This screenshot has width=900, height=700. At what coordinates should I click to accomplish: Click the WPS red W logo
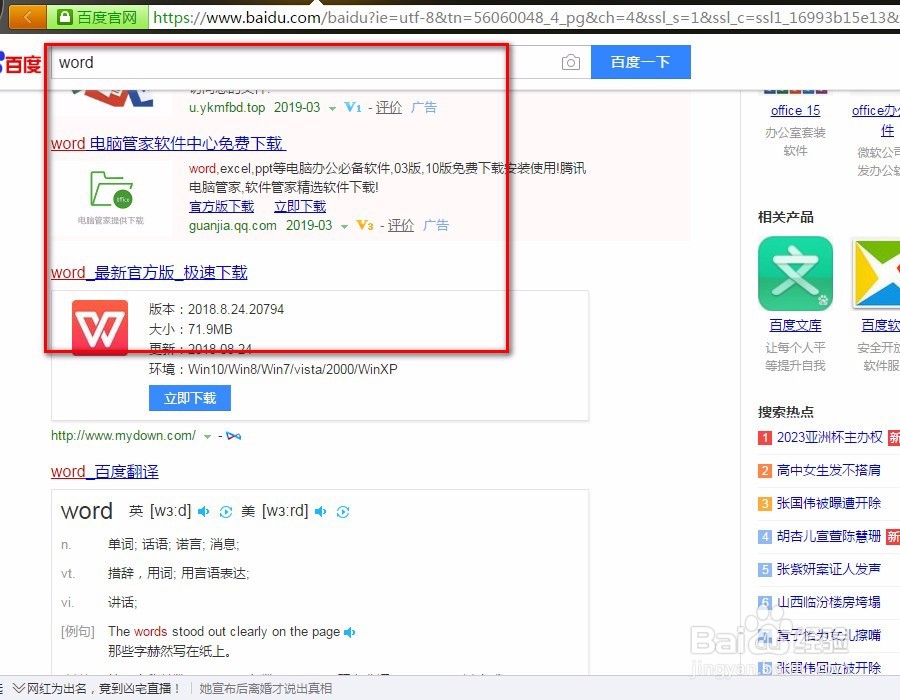tap(100, 328)
